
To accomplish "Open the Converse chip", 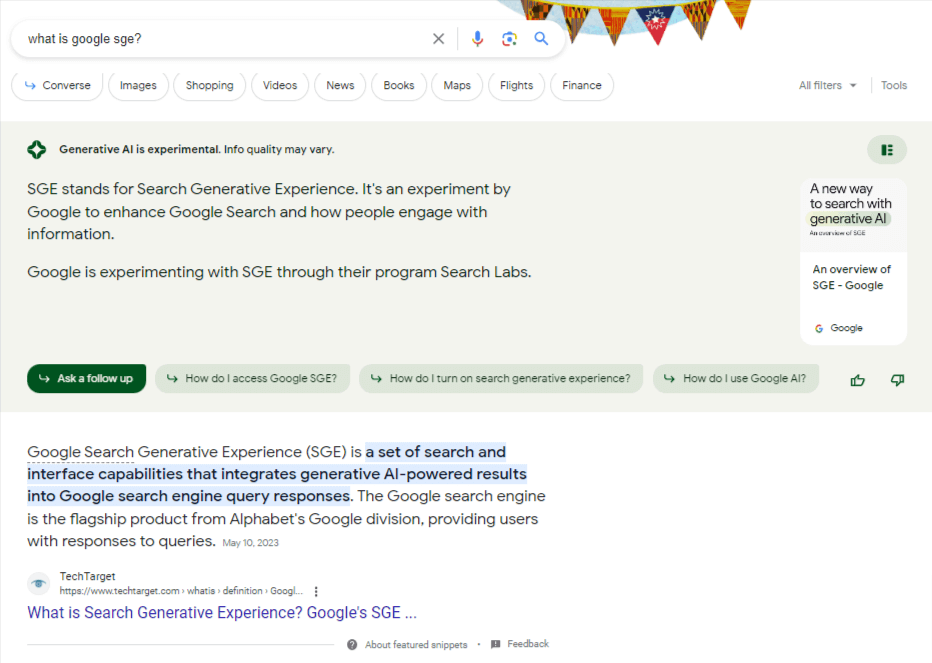I will [x=58, y=85].
